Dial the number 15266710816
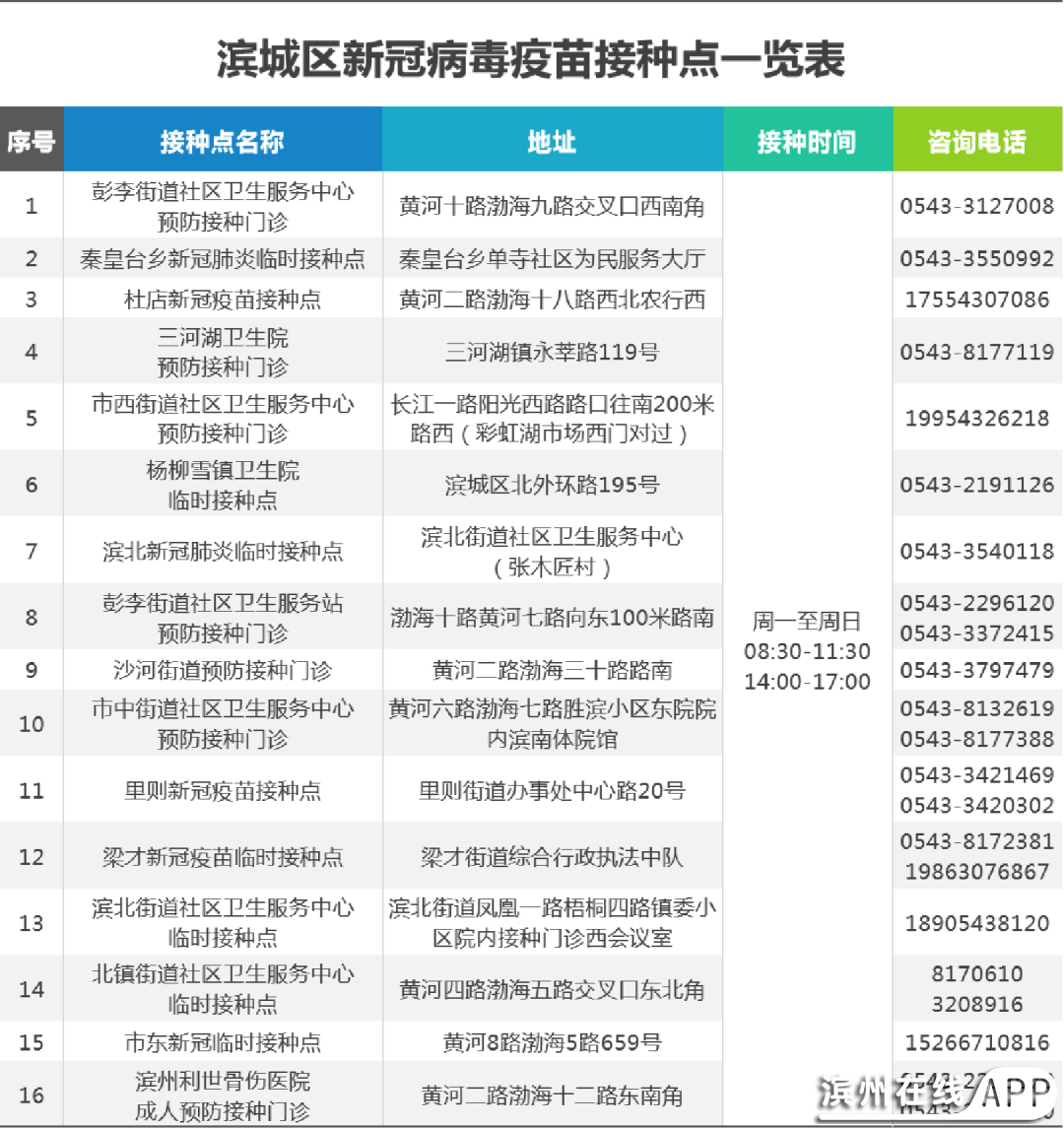1064x1129 pixels. point(976,1042)
